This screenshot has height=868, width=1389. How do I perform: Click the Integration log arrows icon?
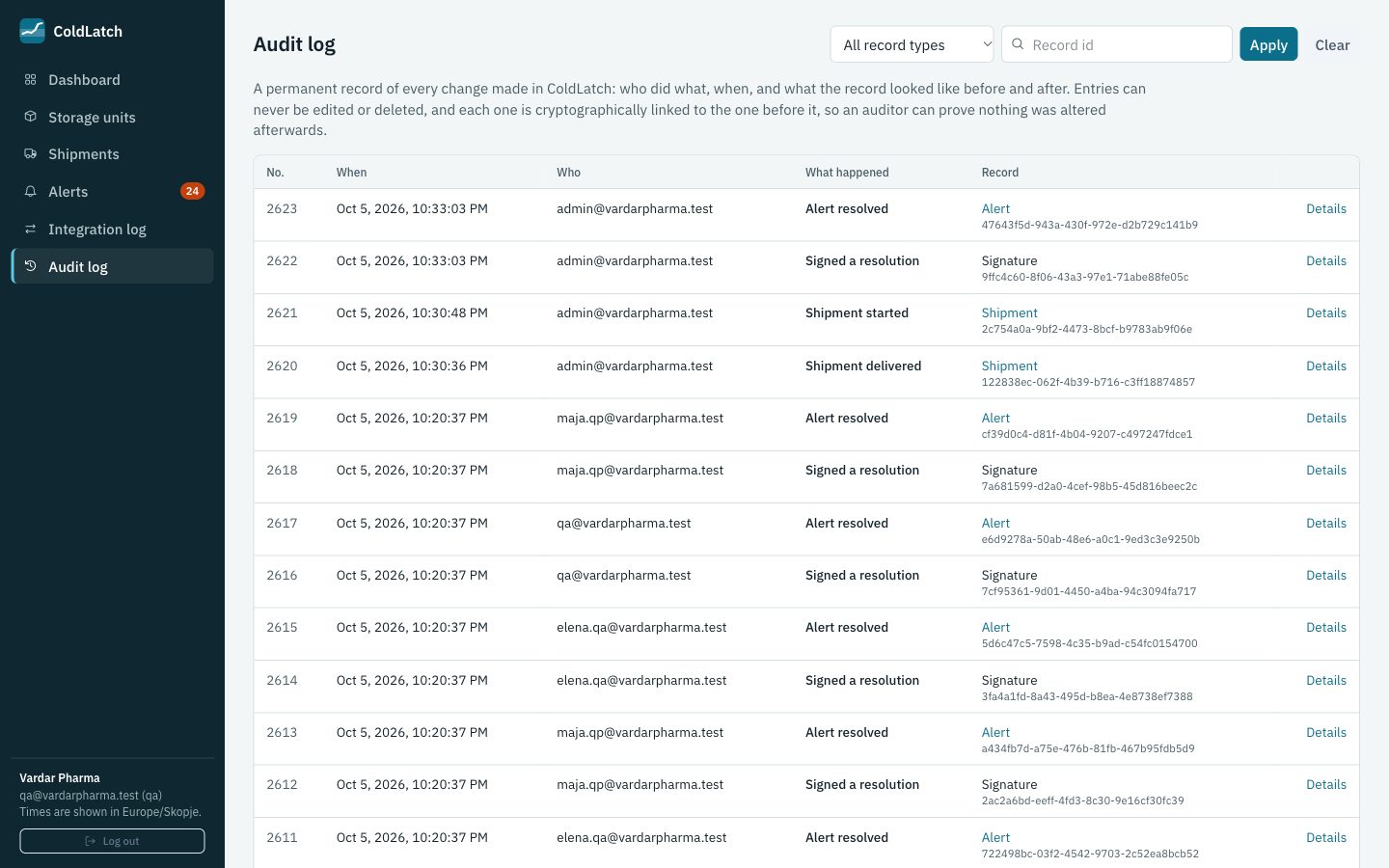[x=30, y=229]
